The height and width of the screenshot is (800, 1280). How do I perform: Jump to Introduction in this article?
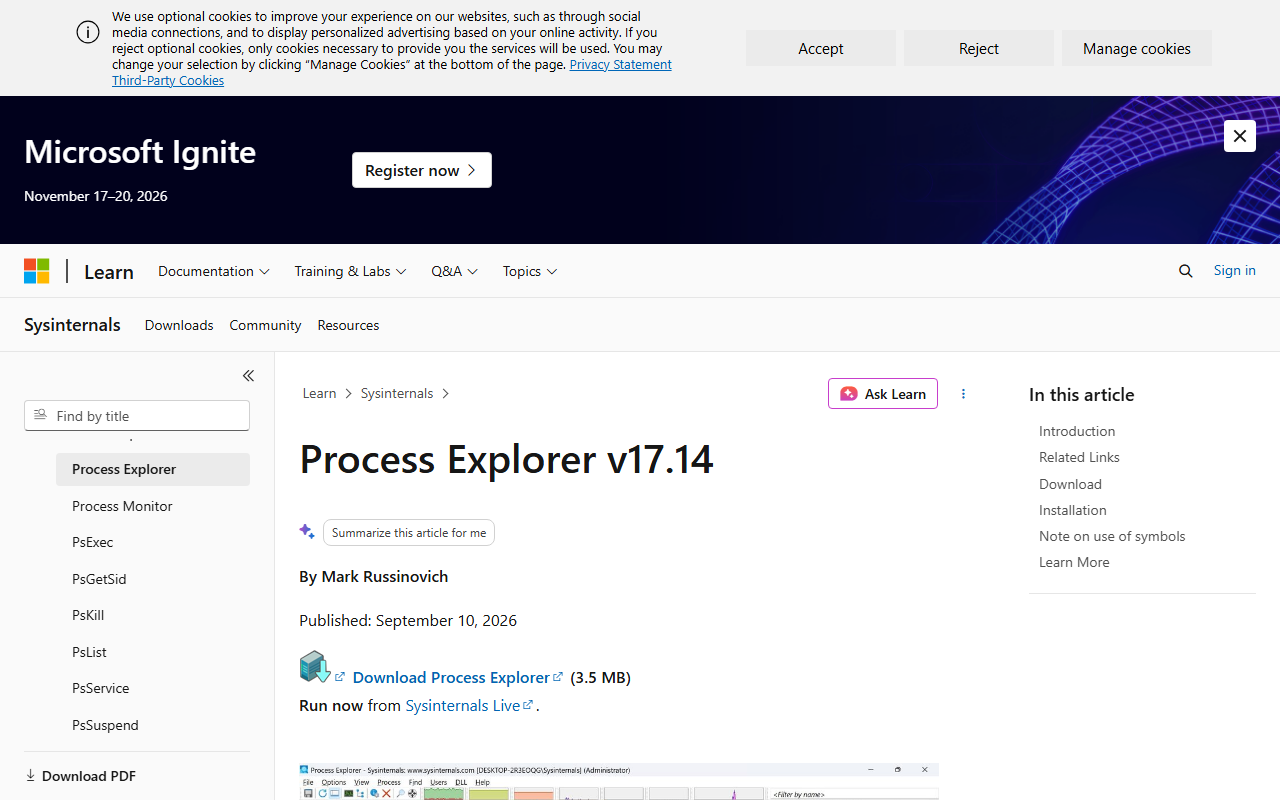(1077, 431)
